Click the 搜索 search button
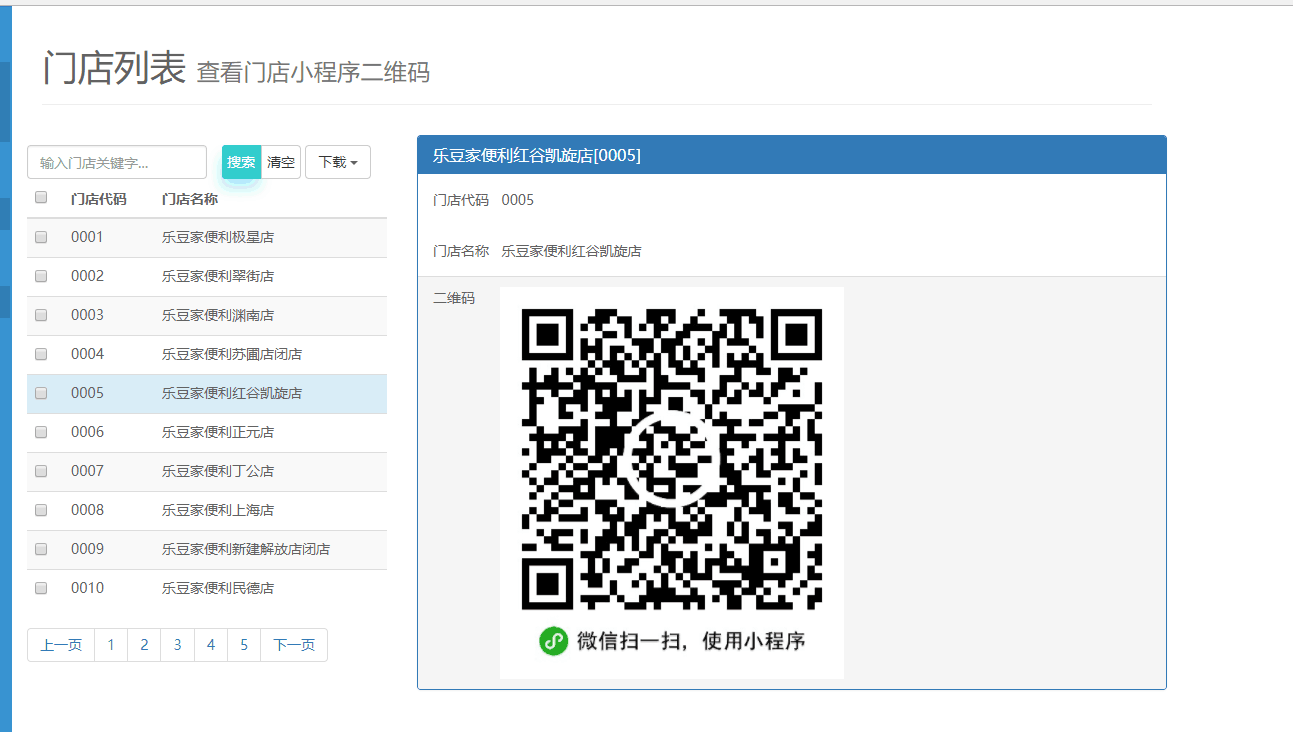This screenshot has width=1293, height=732. [241, 162]
